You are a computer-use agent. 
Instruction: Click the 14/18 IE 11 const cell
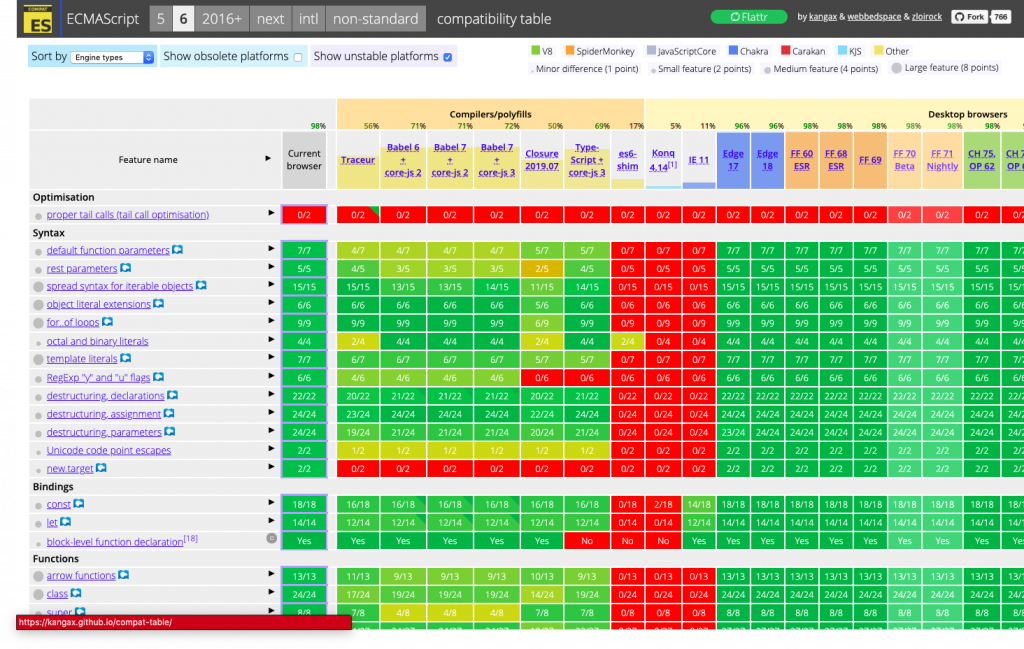point(699,504)
